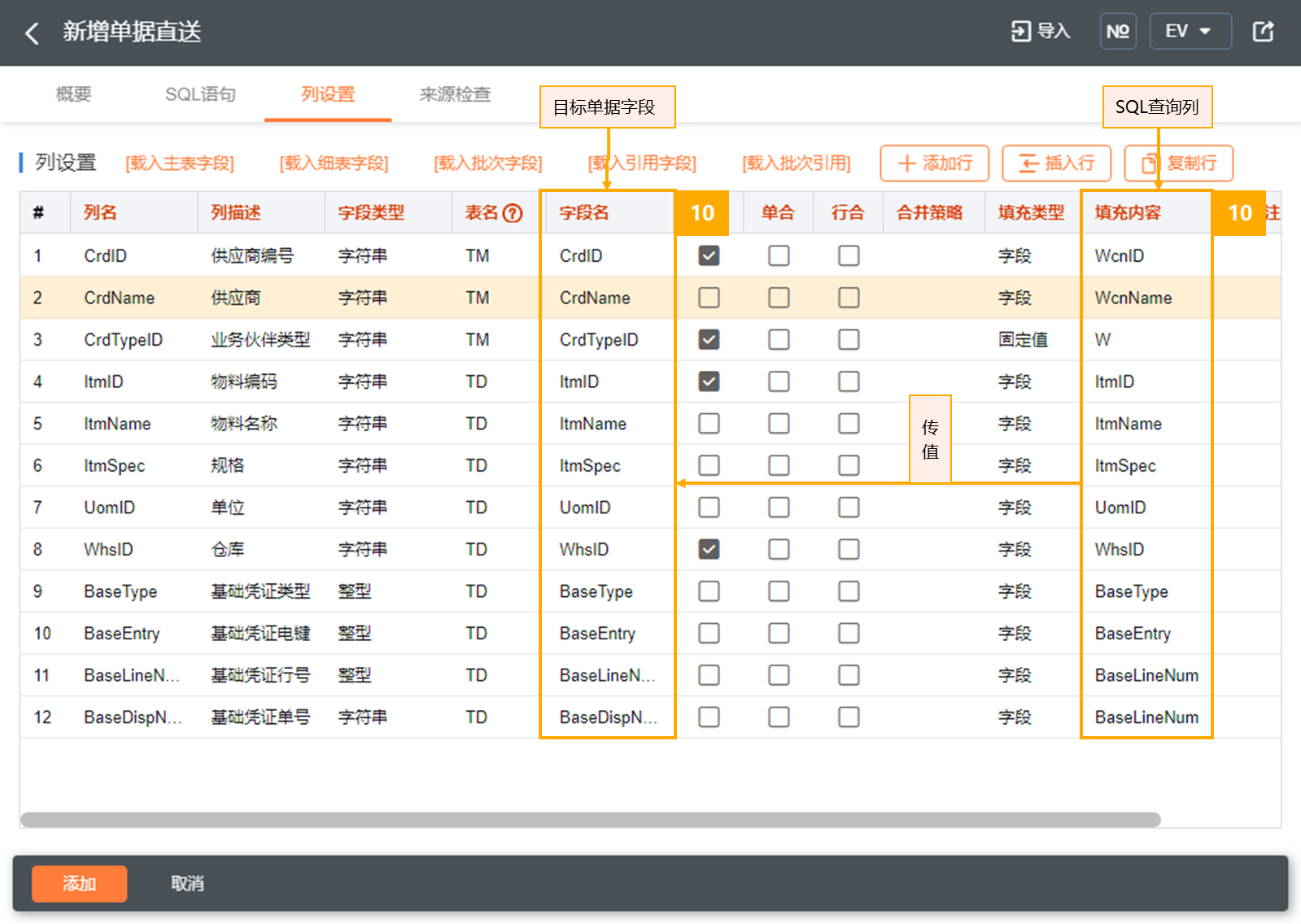The height and width of the screenshot is (924, 1301).
Task: Check 单合 checkbox in CrdID row
Action: pyautogui.click(x=779, y=256)
